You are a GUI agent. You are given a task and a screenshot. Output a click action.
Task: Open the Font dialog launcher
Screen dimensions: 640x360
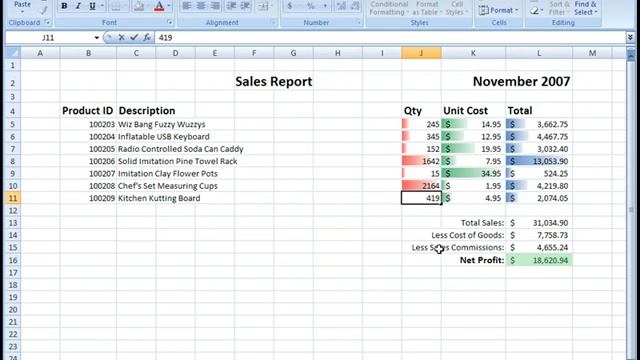(x=169, y=22)
